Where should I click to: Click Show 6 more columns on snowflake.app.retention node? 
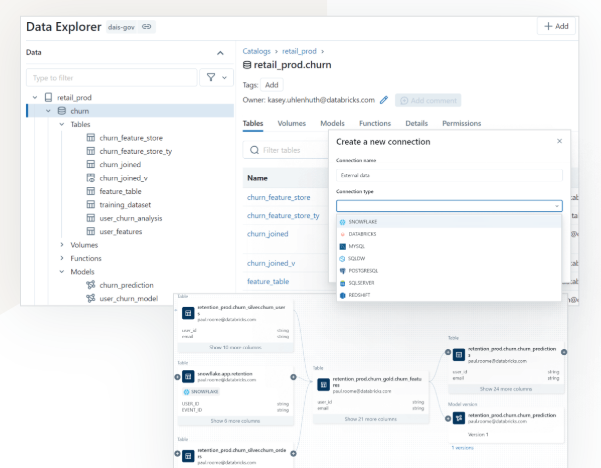tap(235, 421)
